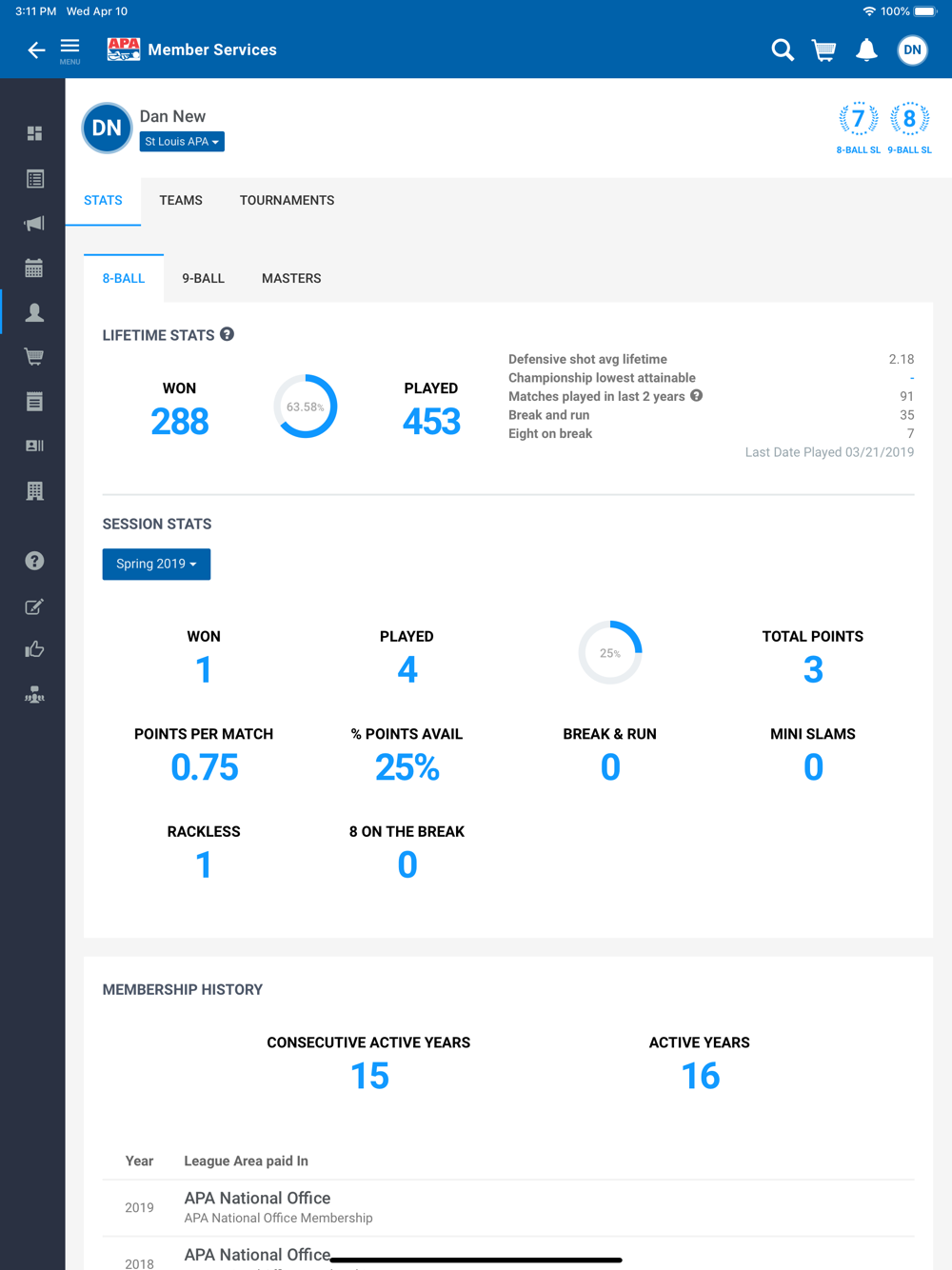Image resolution: width=952 pixels, height=1270 pixels.
Task: Select the 9-Ball stats tab
Action: (203, 279)
